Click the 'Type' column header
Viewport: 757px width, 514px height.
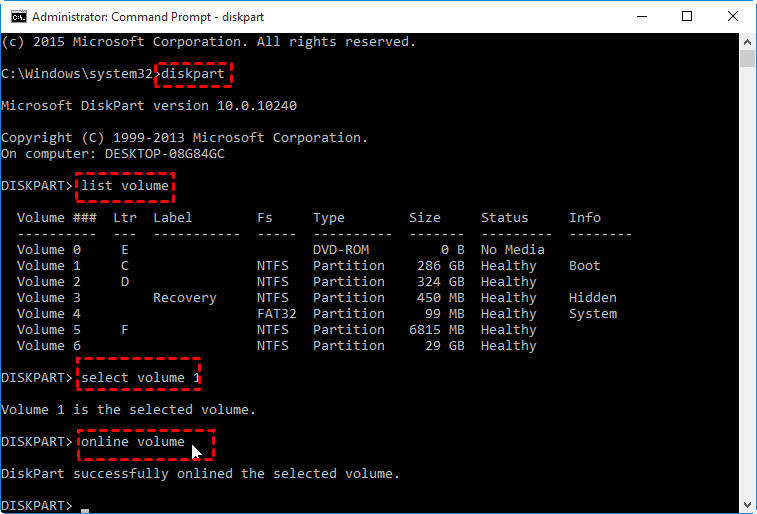pos(329,218)
